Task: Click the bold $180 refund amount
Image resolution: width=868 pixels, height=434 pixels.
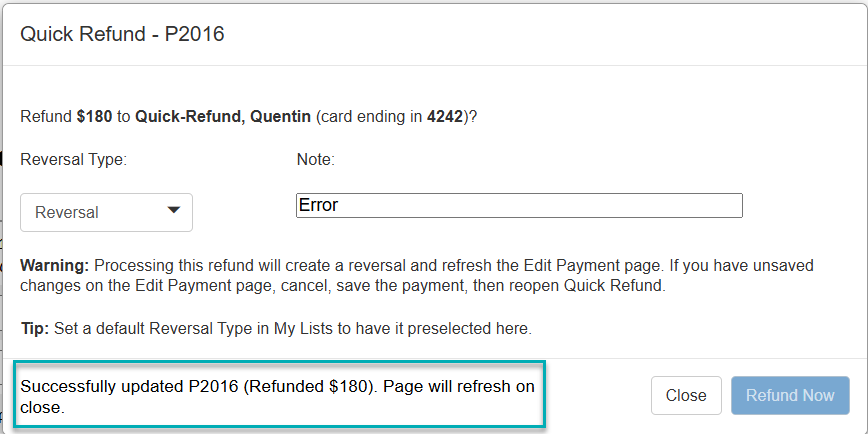Action: coord(95,116)
